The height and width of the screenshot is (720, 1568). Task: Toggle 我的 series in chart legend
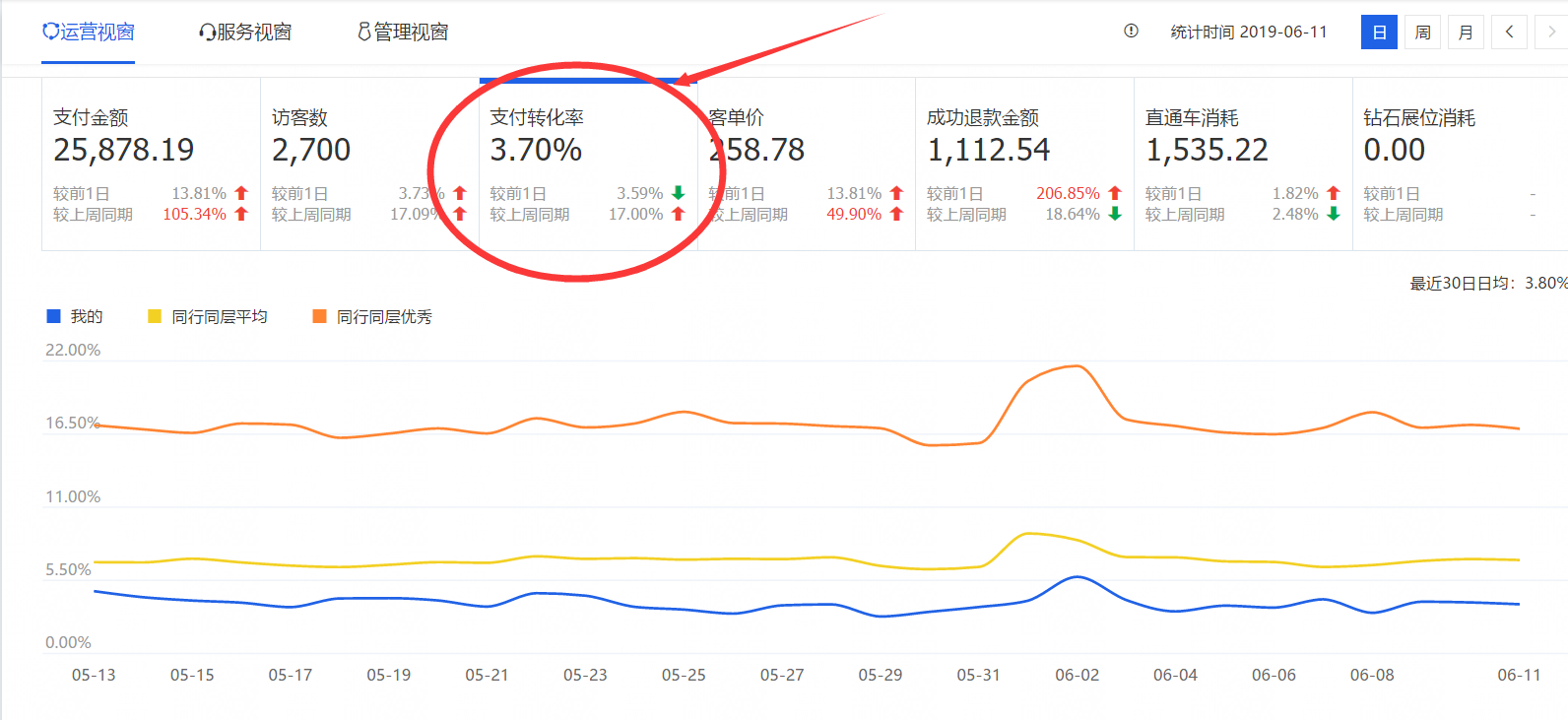(x=75, y=316)
